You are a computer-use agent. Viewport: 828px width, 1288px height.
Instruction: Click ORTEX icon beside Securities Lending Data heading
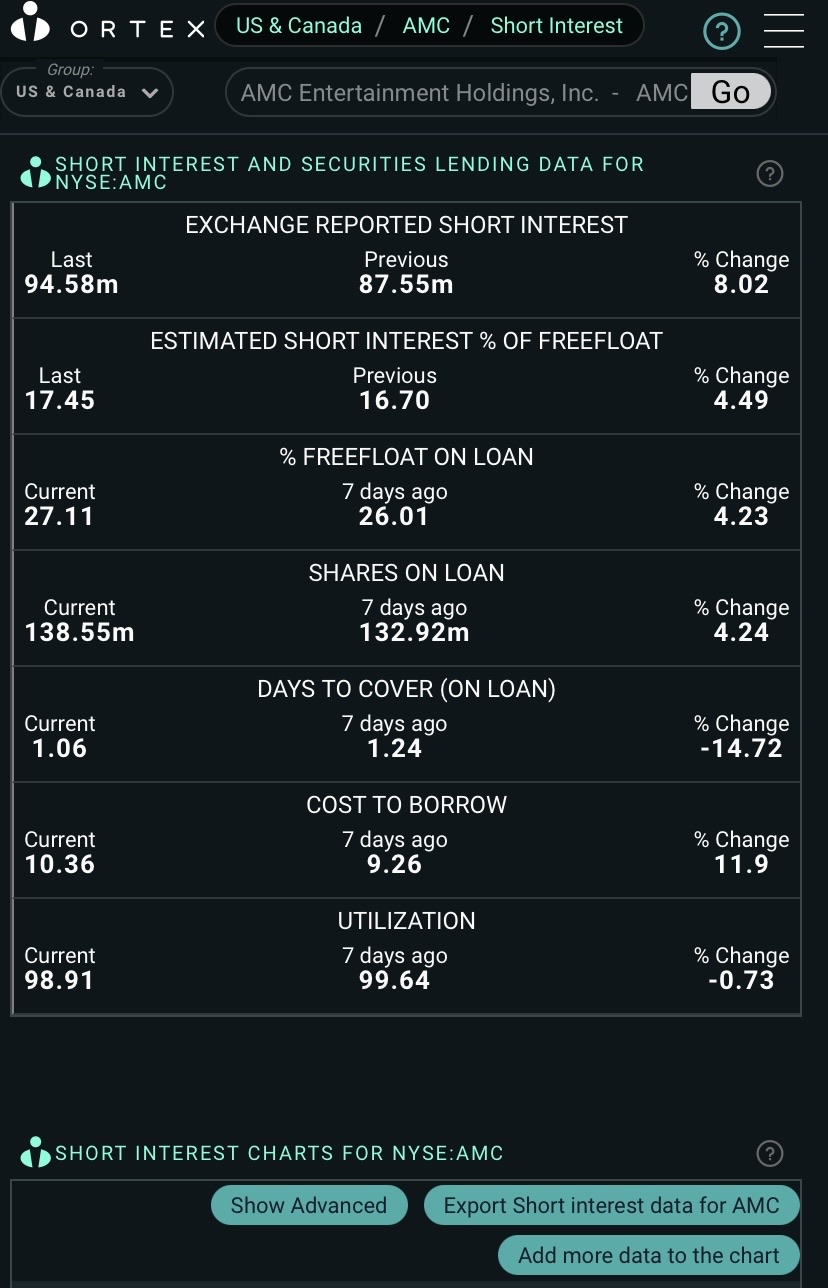point(35,173)
